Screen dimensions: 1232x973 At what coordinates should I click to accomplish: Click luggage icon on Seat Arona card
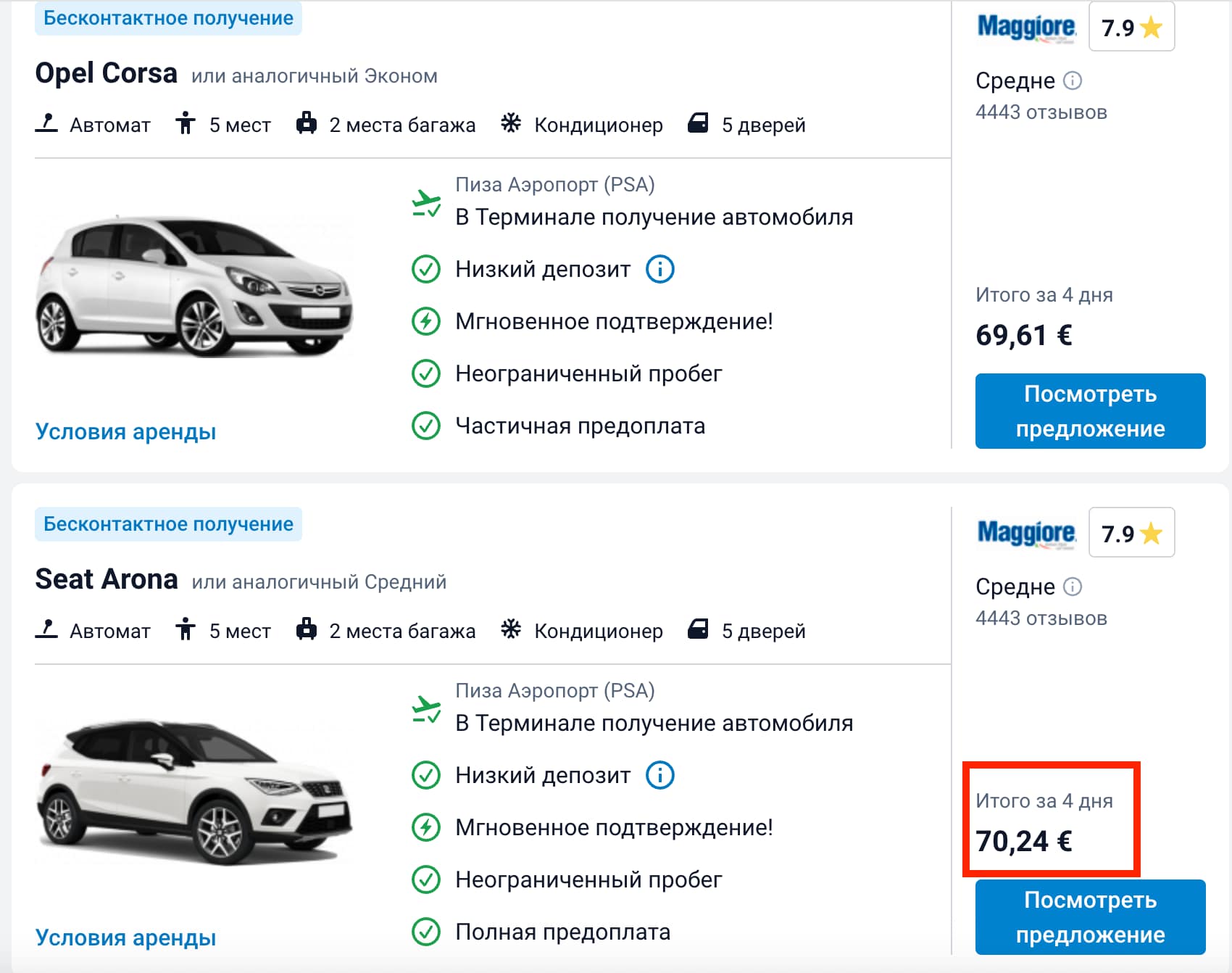point(307,629)
